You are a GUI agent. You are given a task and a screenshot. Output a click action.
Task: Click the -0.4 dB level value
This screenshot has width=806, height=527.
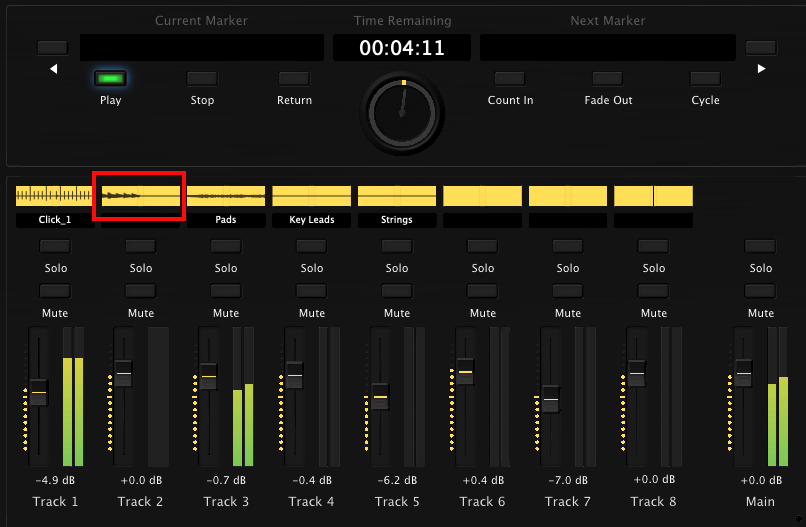(x=312, y=480)
